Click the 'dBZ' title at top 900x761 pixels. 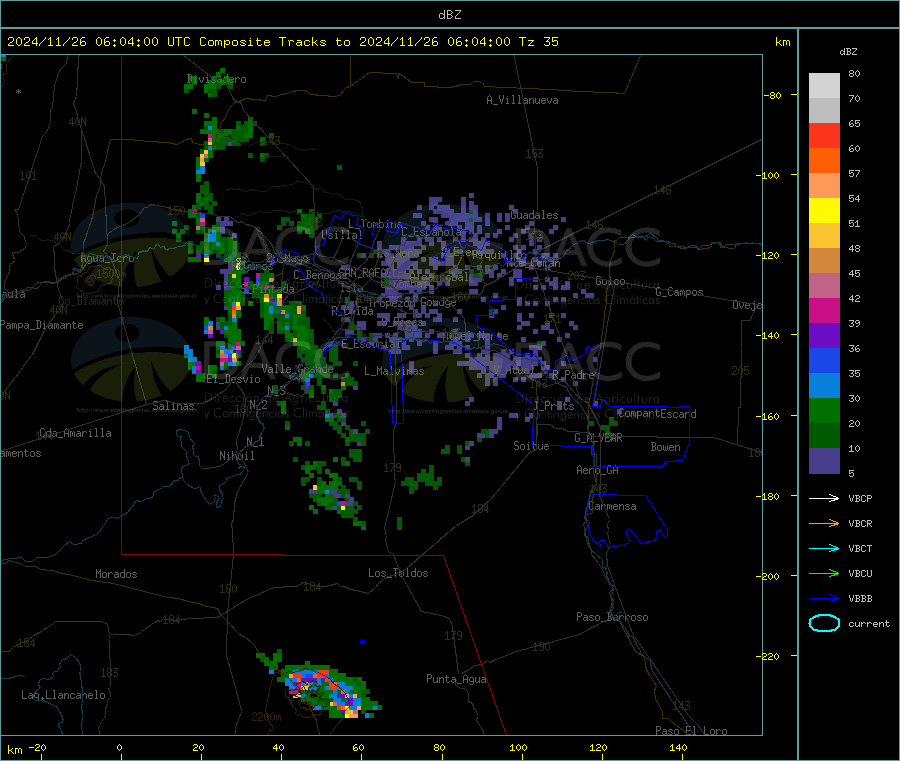449,15
